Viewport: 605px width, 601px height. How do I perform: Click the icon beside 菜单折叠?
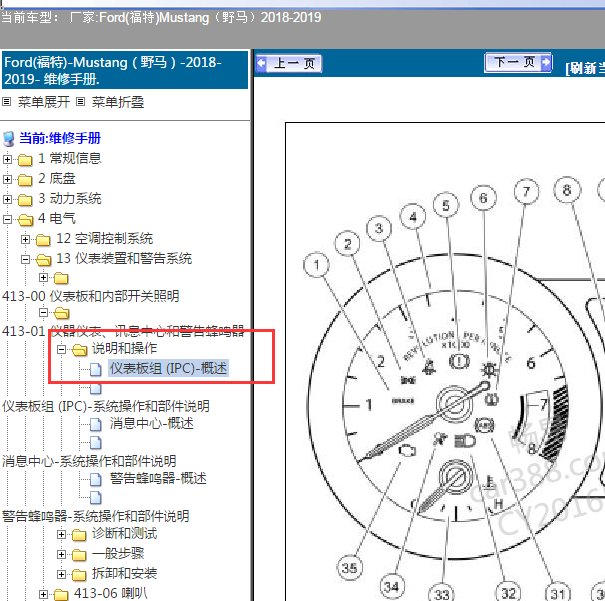80,102
